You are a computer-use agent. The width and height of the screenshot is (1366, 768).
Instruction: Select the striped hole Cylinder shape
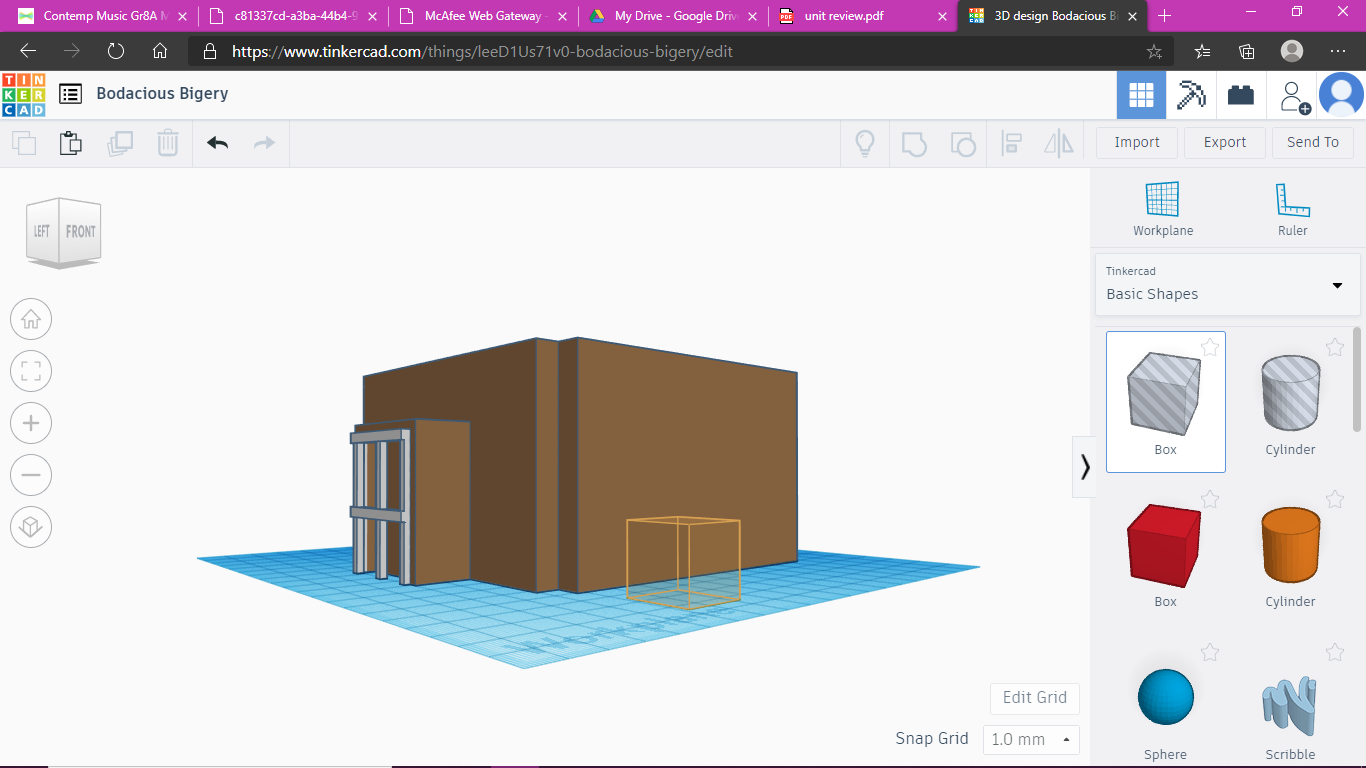(x=1290, y=401)
